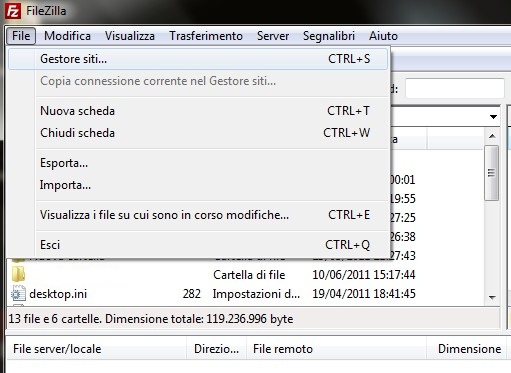Image resolution: width=511 pixels, height=373 pixels.
Task: Click the file list vertical scrollbar thumb
Action: click(x=491, y=173)
